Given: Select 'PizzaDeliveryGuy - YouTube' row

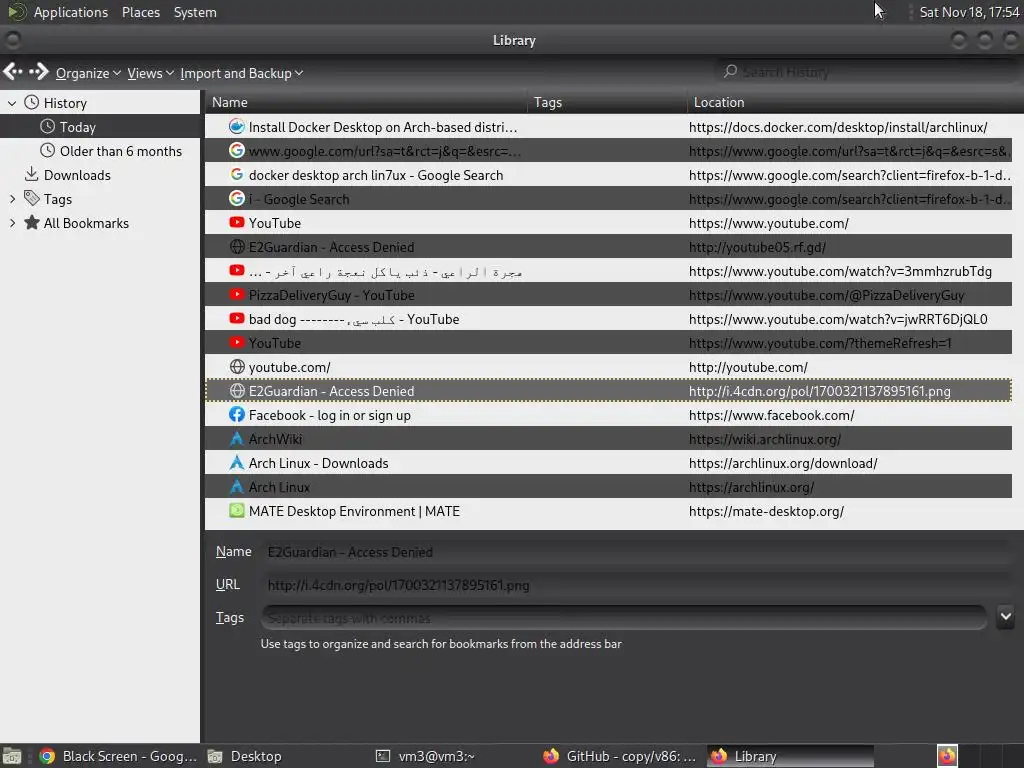Looking at the screenshot, I should (608, 295).
